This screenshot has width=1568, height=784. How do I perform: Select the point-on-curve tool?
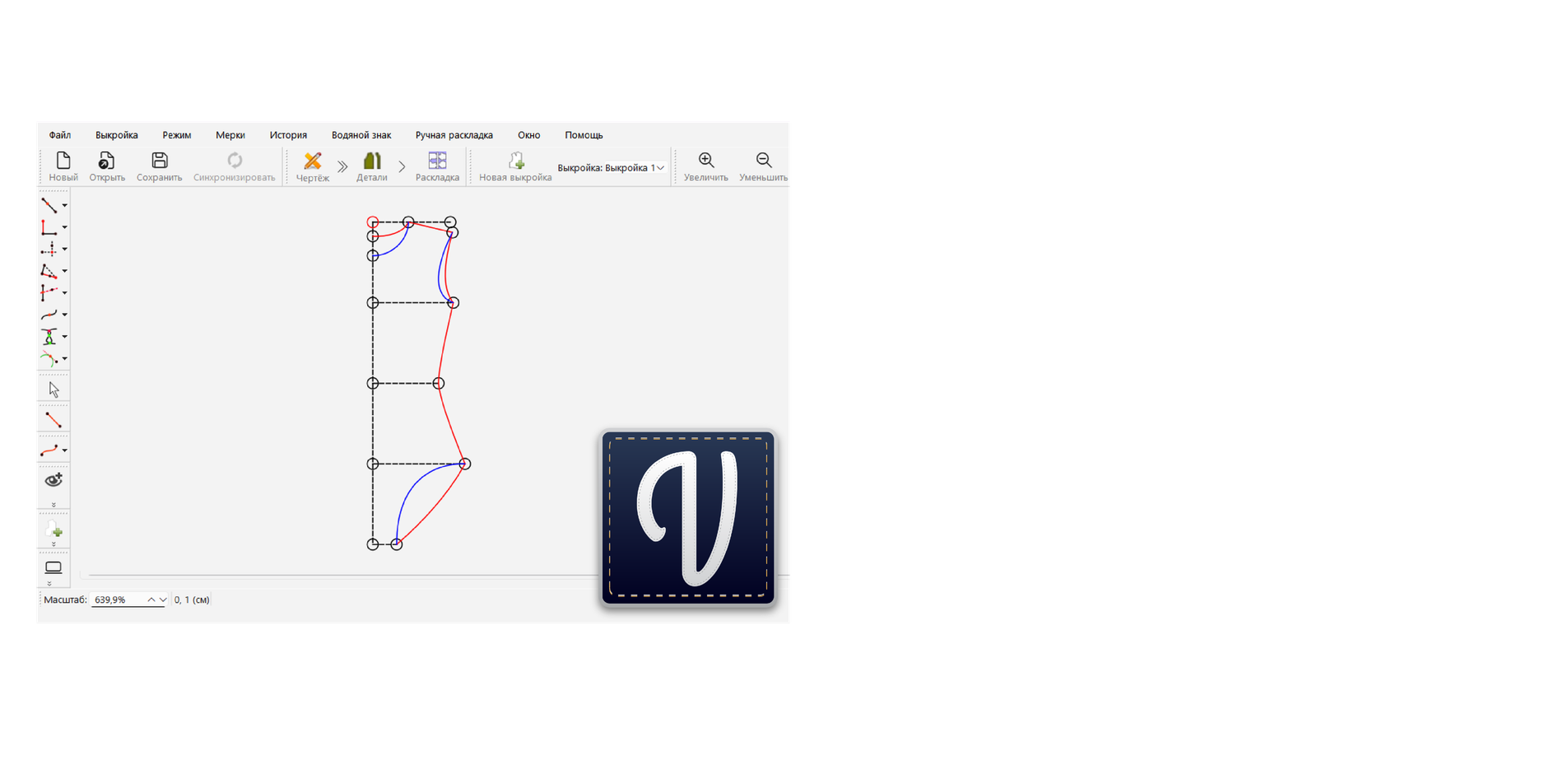pos(49,315)
